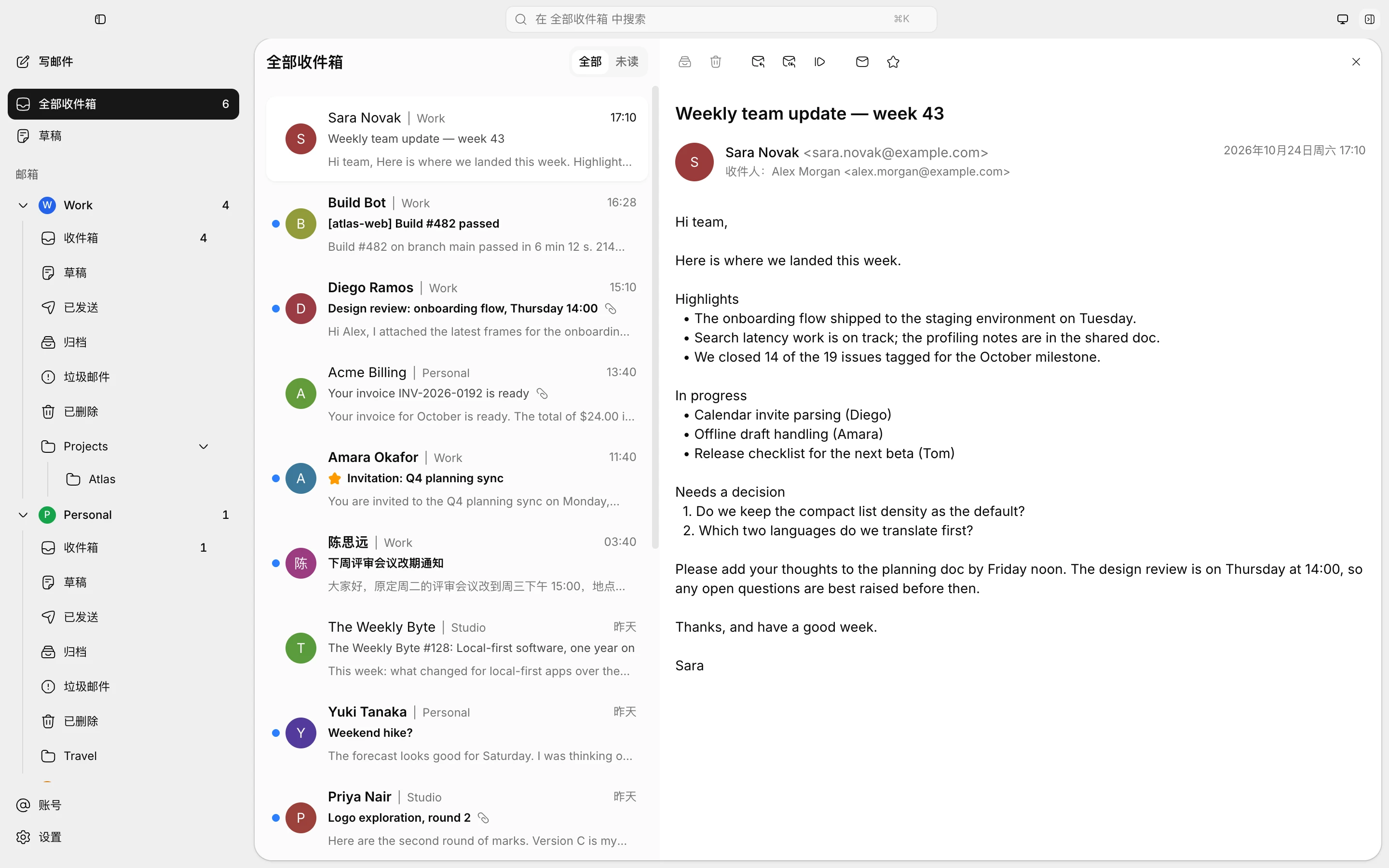Archive the open email
1389x868 pixels.
click(x=685, y=61)
